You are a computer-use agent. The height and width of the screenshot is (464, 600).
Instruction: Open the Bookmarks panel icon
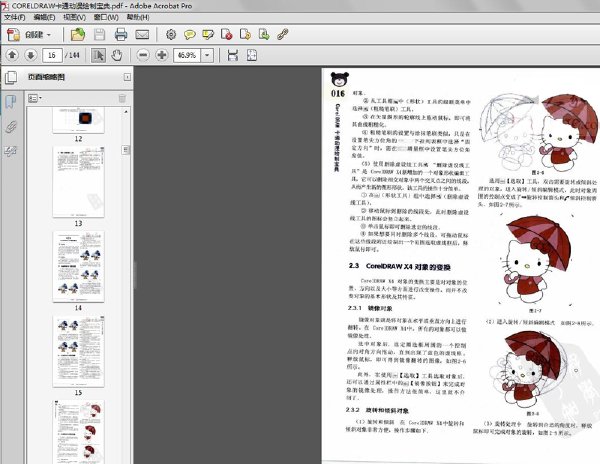10,102
